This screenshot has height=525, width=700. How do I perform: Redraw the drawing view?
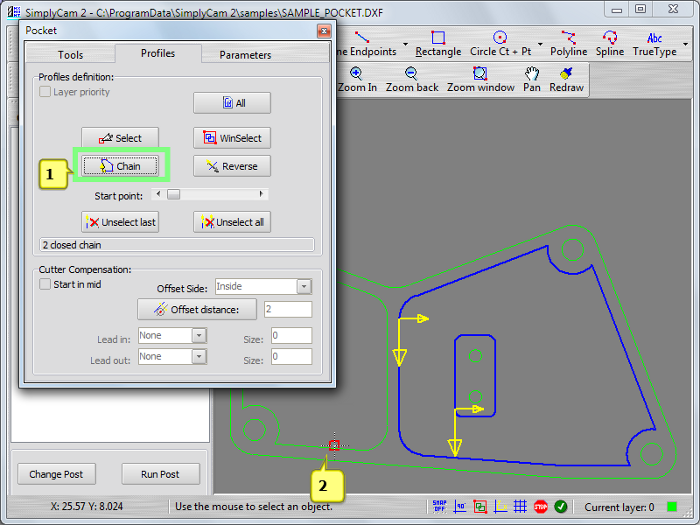pos(566,80)
